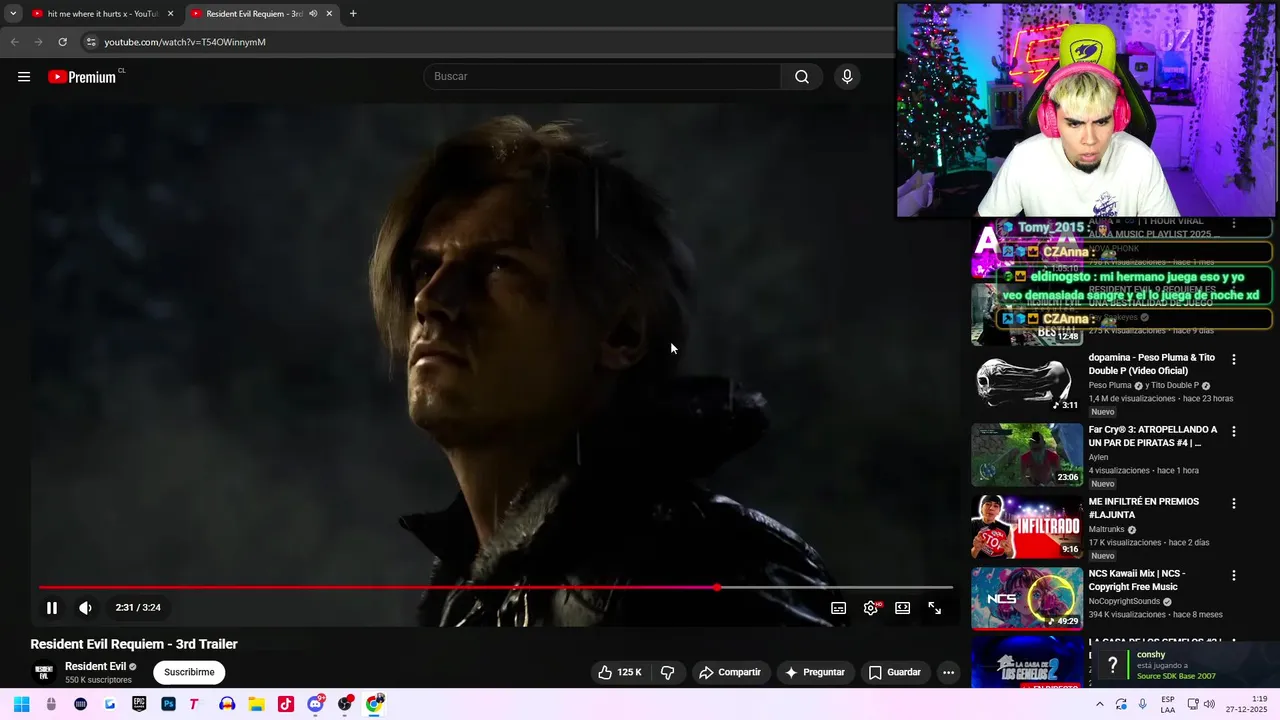
Task: Open Far Cry 3 video thumbnail
Action: pos(1027,454)
